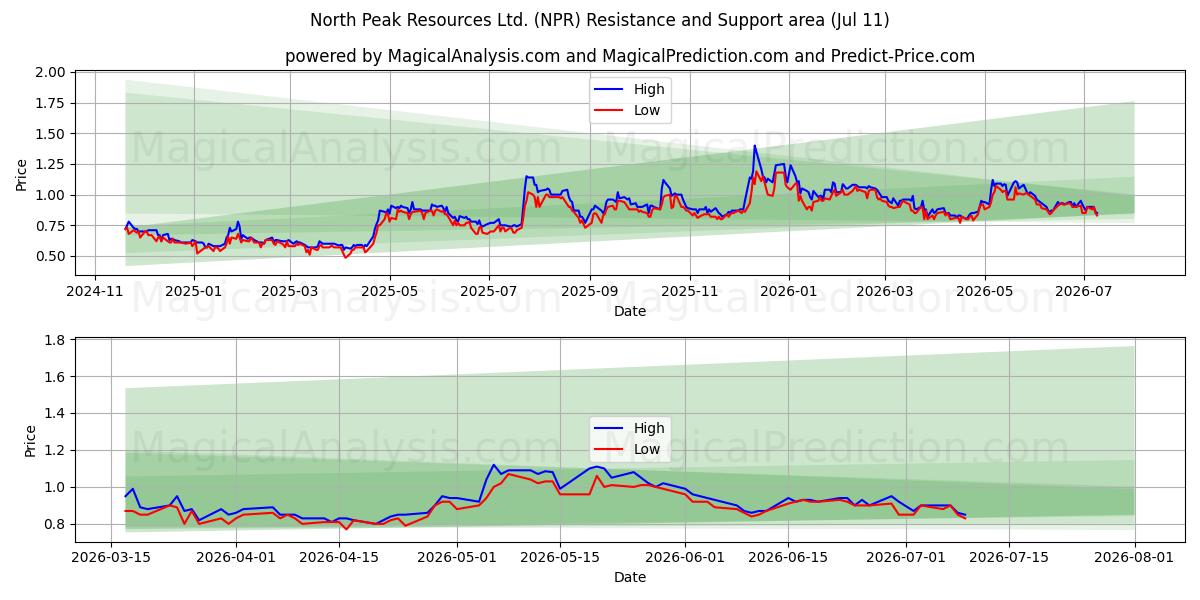
Task: Click the 2026-07-01 date tick
Action: (x=906, y=557)
